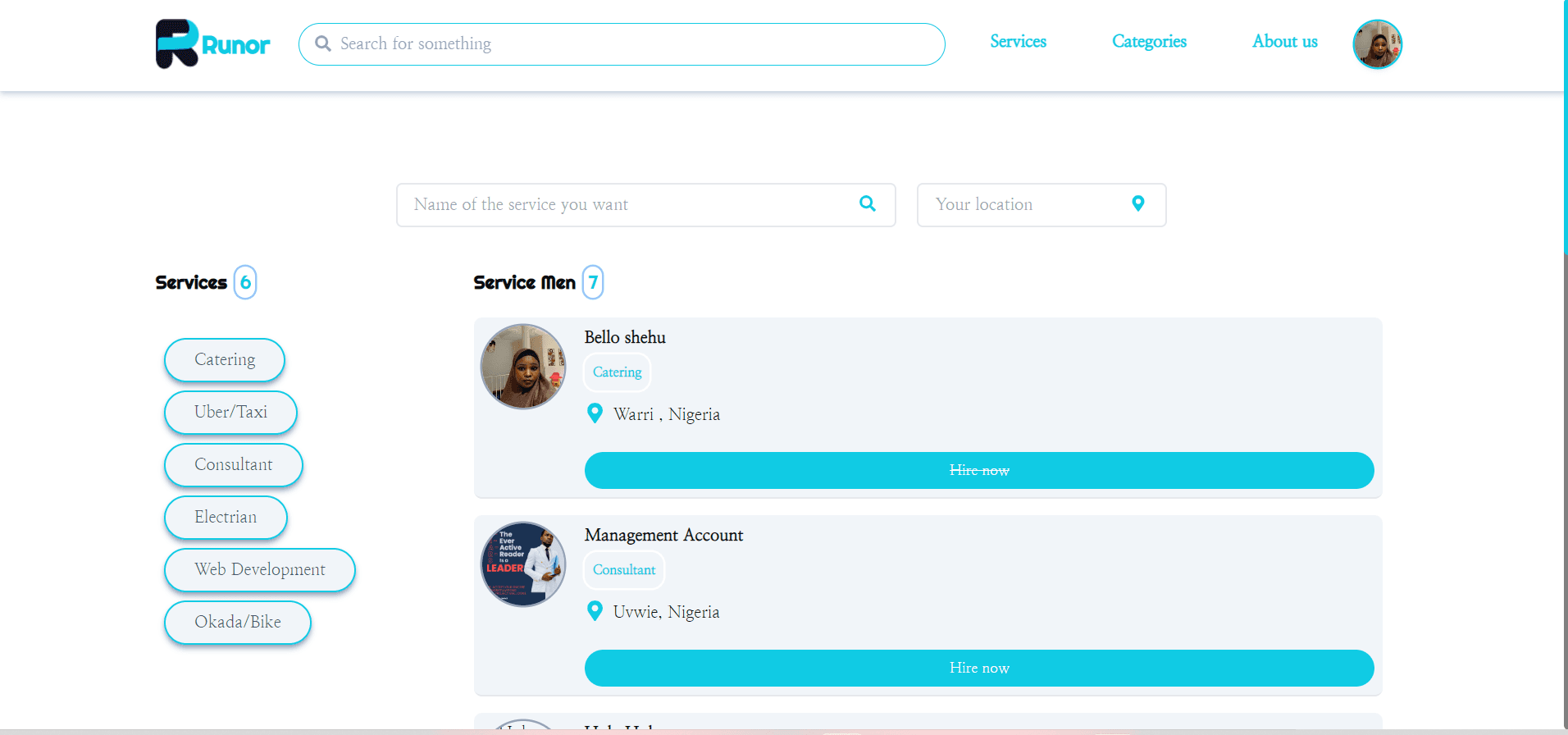Viewport: 1568px width, 735px height.
Task: Hire Bello shehu with Hire now button
Action: [x=978, y=471]
